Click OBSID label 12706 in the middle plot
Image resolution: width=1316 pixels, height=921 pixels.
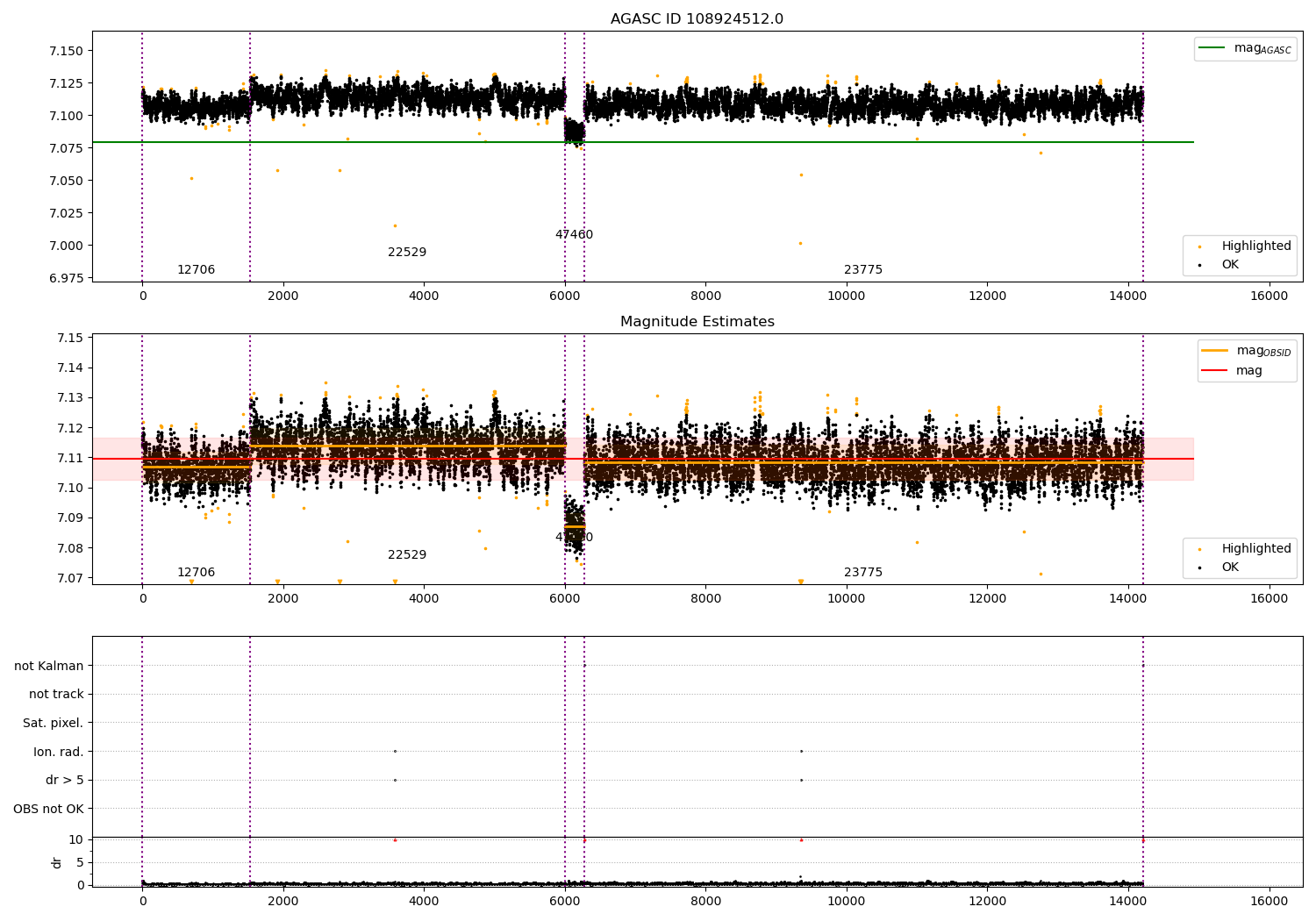(x=196, y=573)
